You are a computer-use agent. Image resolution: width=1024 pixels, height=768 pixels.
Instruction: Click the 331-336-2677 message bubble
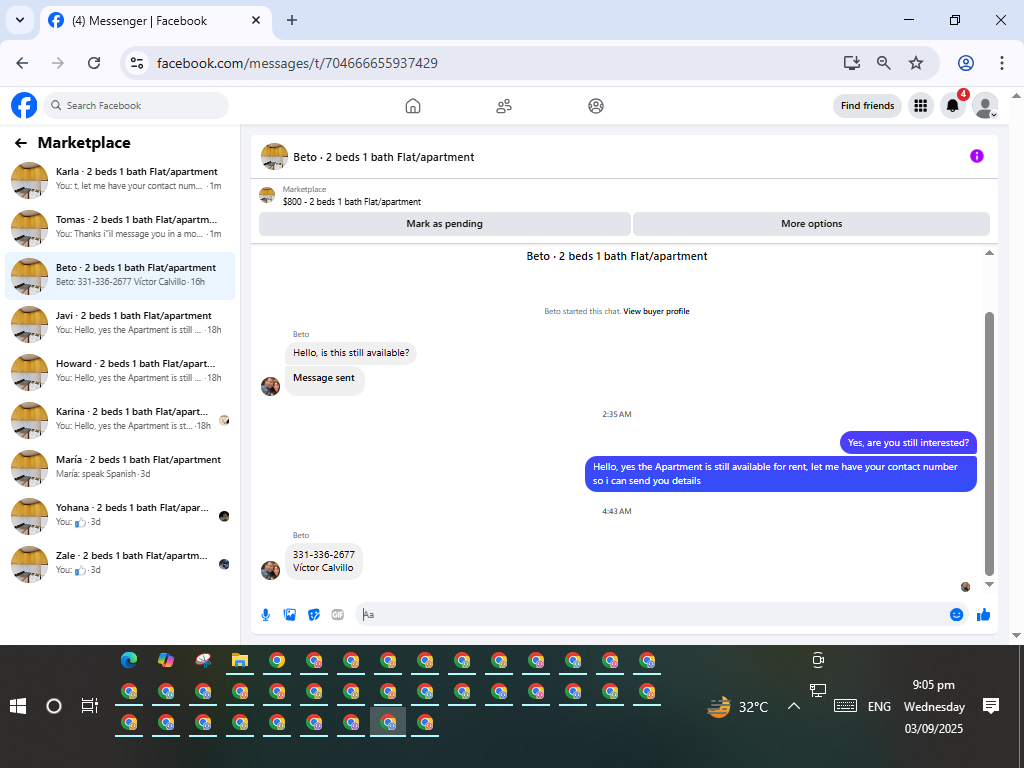324,561
